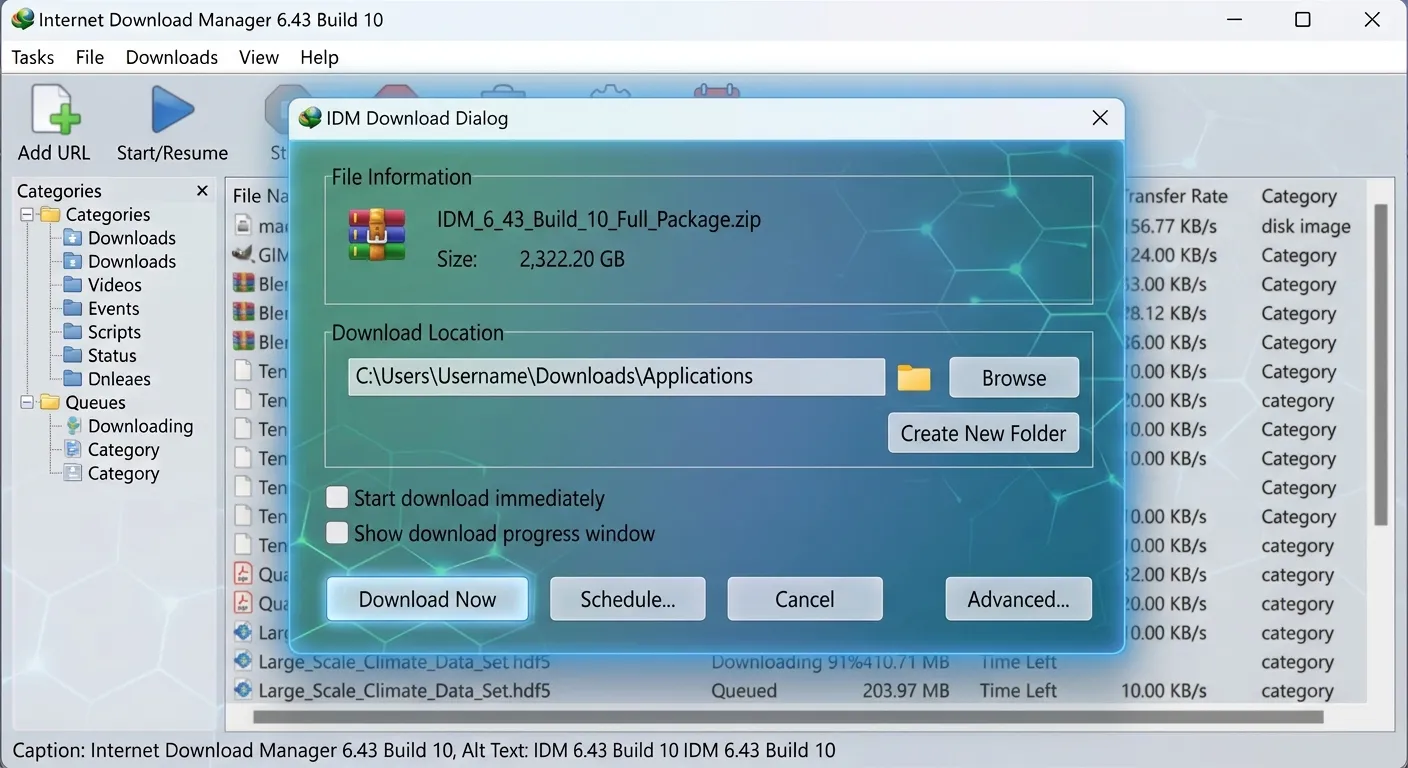Click the Browse button
This screenshot has width=1408, height=768.
tap(1014, 378)
